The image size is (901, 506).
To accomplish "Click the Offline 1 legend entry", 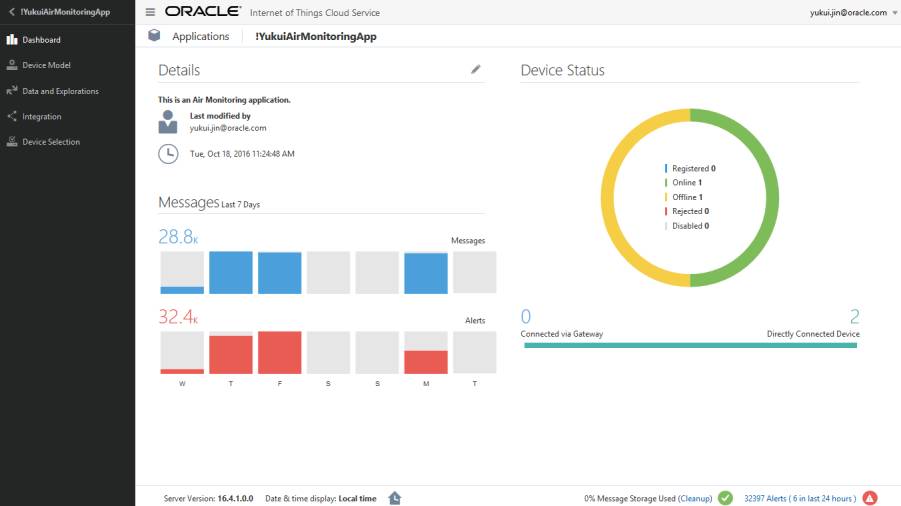I will coord(684,197).
